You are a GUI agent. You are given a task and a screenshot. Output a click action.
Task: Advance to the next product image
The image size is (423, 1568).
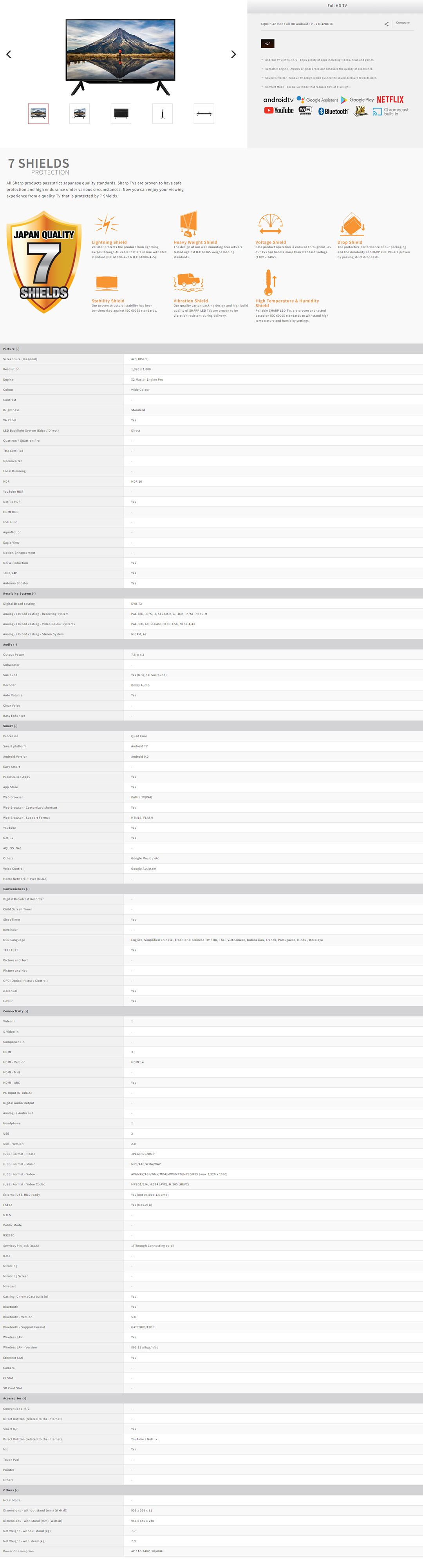coord(233,54)
